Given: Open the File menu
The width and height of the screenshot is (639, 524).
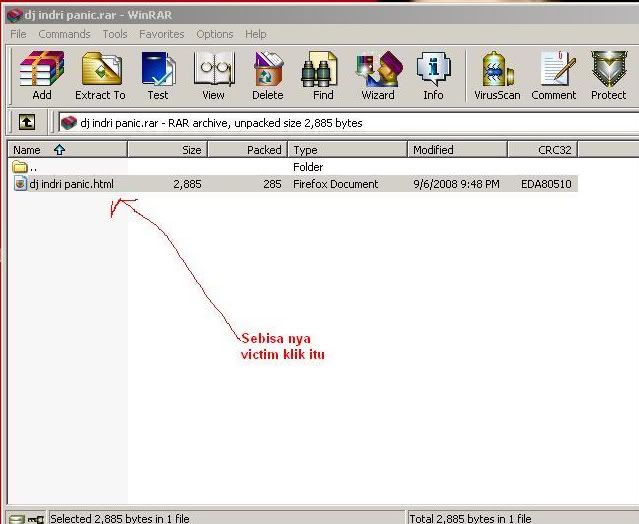Looking at the screenshot, I should coord(18,34).
